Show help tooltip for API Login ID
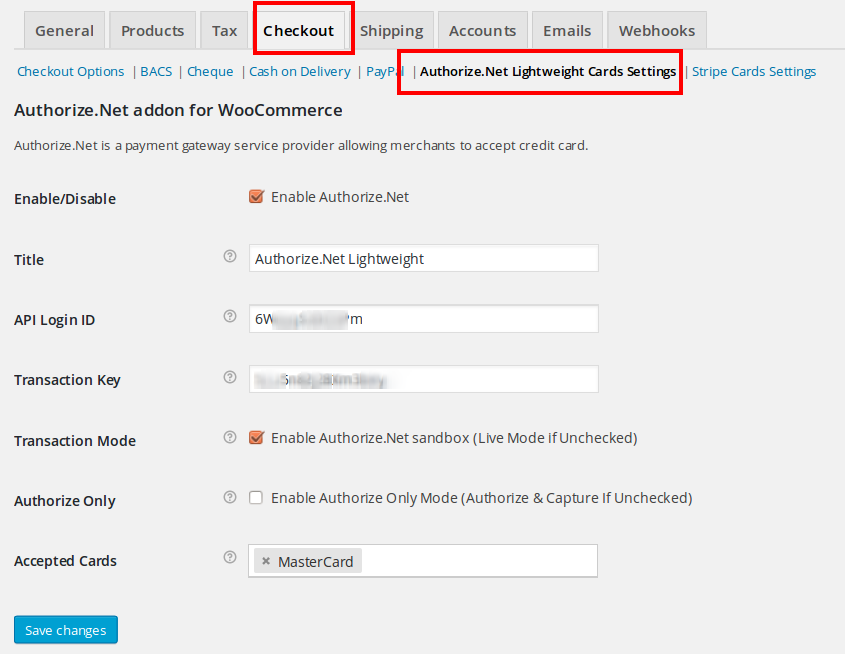The width and height of the screenshot is (845, 654). click(x=230, y=316)
